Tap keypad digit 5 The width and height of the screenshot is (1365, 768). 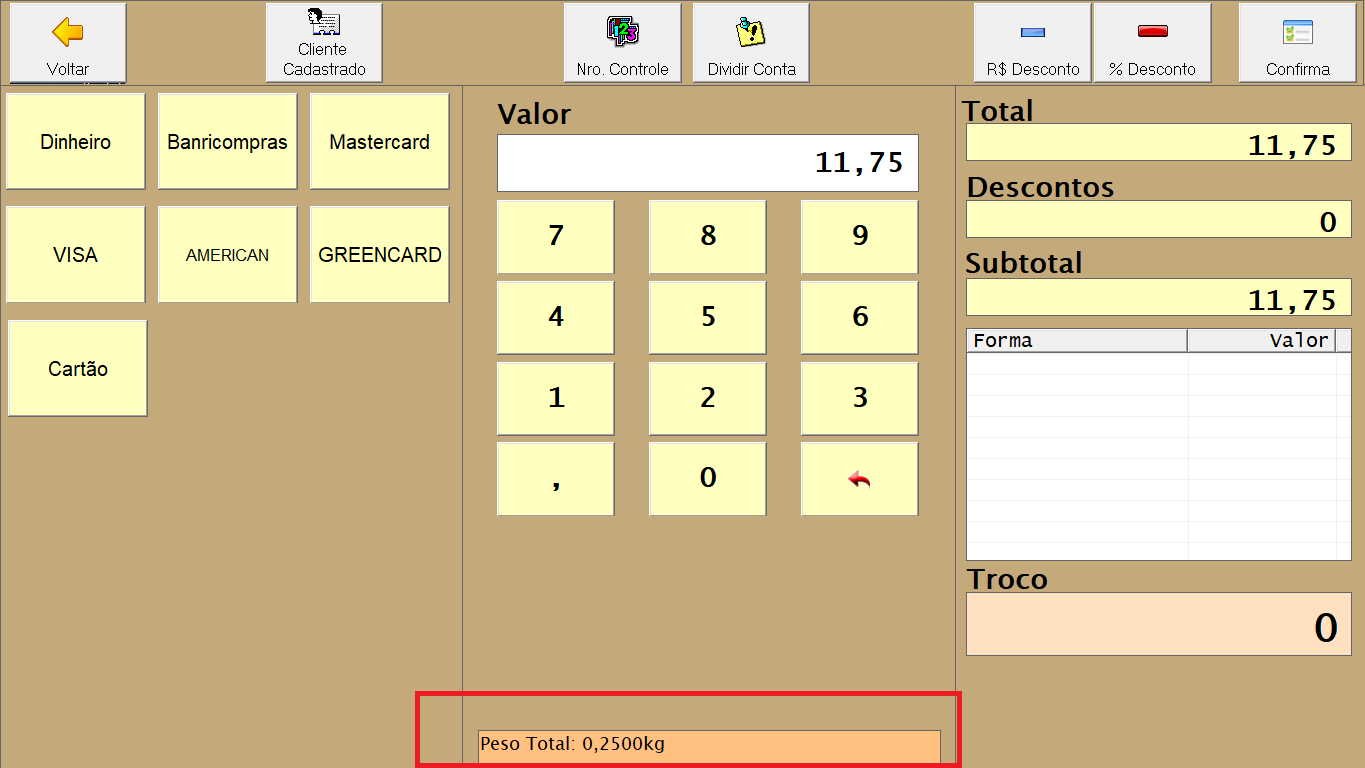point(708,318)
